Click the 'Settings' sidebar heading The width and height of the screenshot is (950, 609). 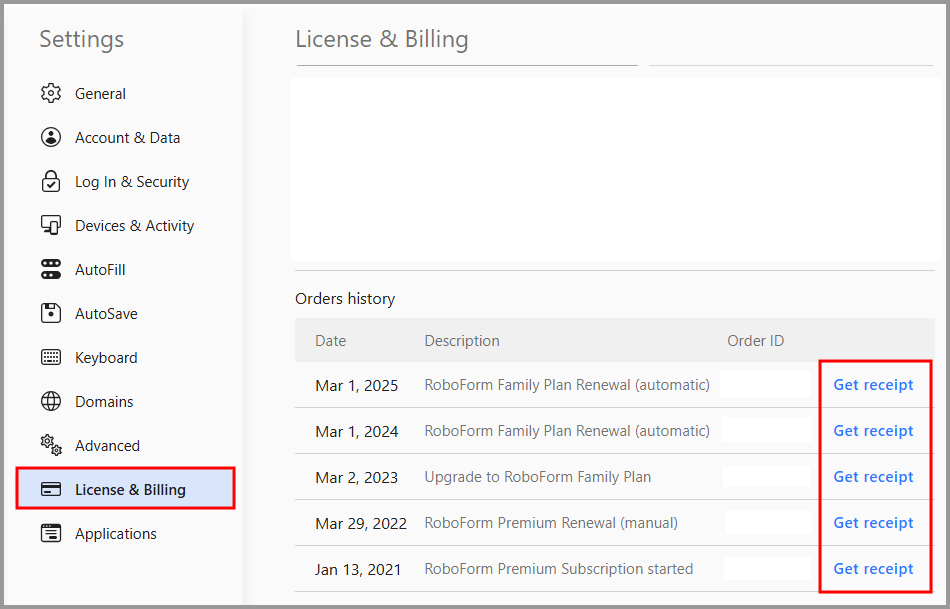[81, 39]
